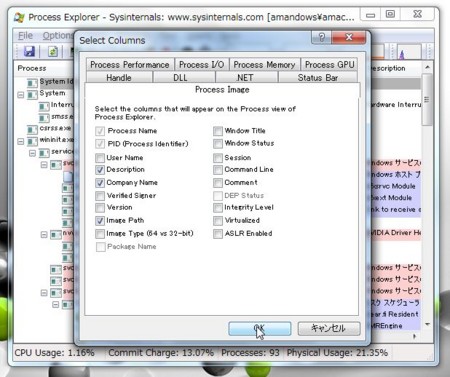The width and height of the screenshot is (450, 377).
Task: Click the Refresh toolbar icon
Action: click(53, 51)
